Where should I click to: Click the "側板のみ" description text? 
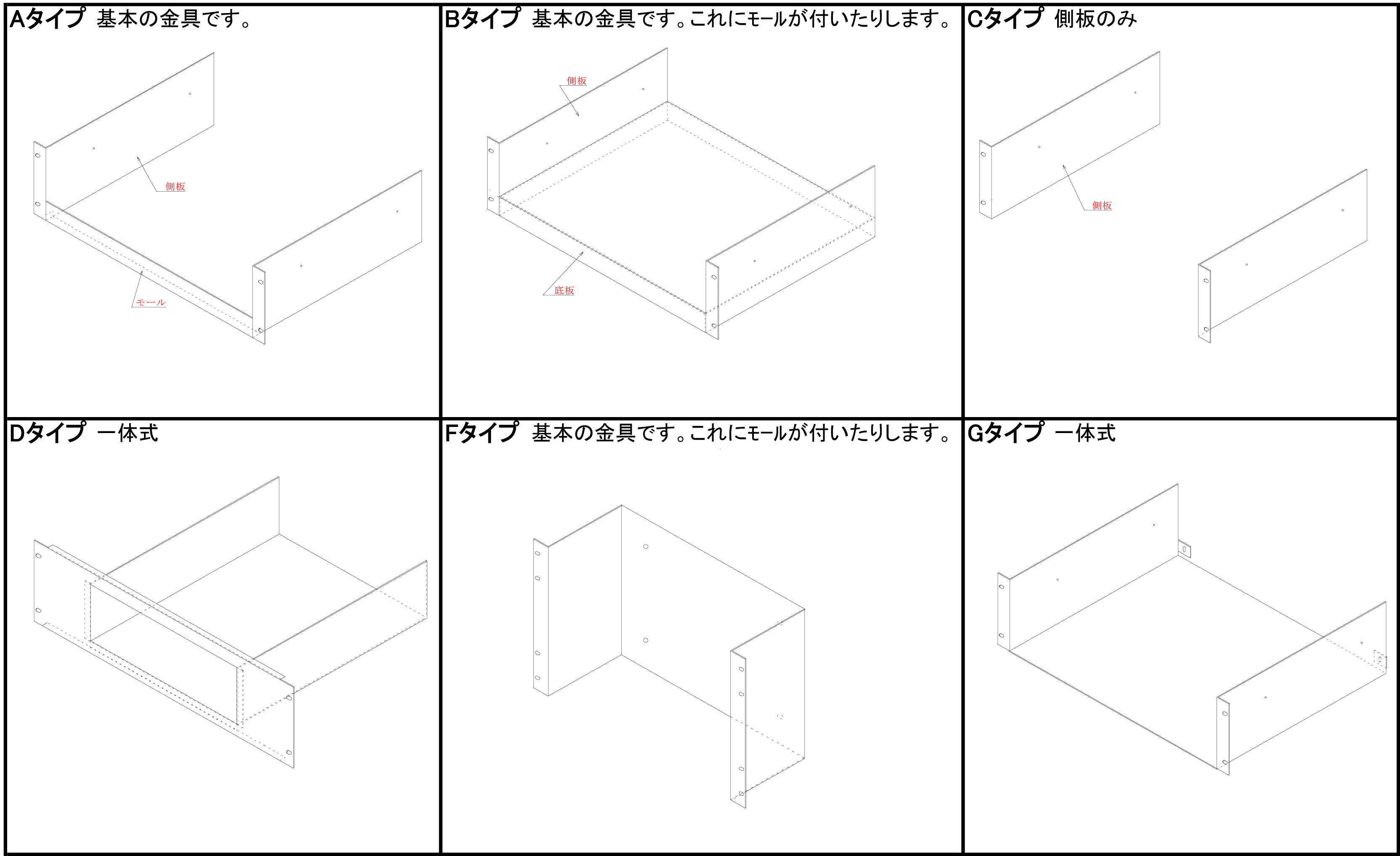(x=1096, y=19)
